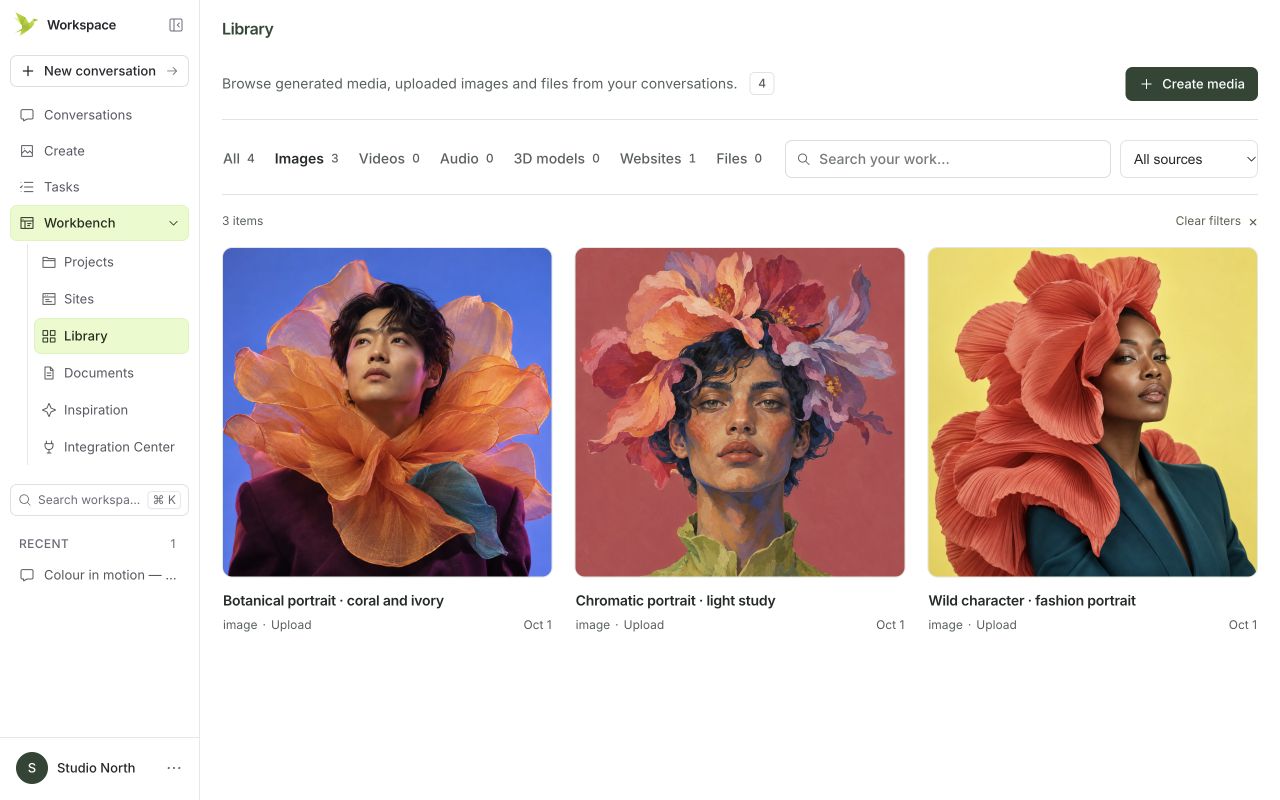Open Documents under Workbench
The height and width of the screenshot is (800, 1280).
(x=111, y=373)
